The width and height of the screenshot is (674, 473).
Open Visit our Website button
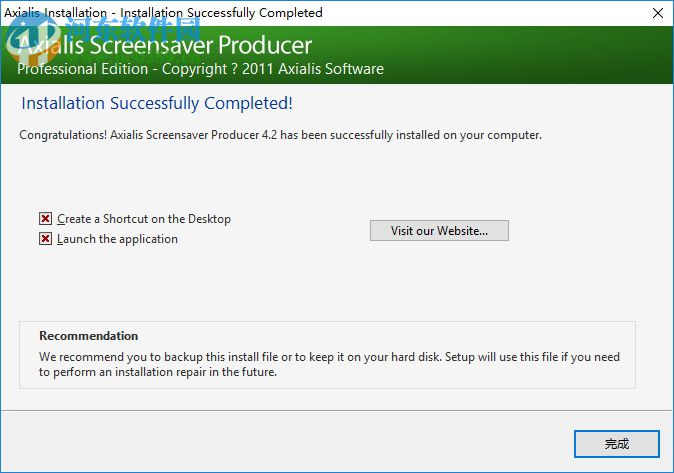coord(439,230)
